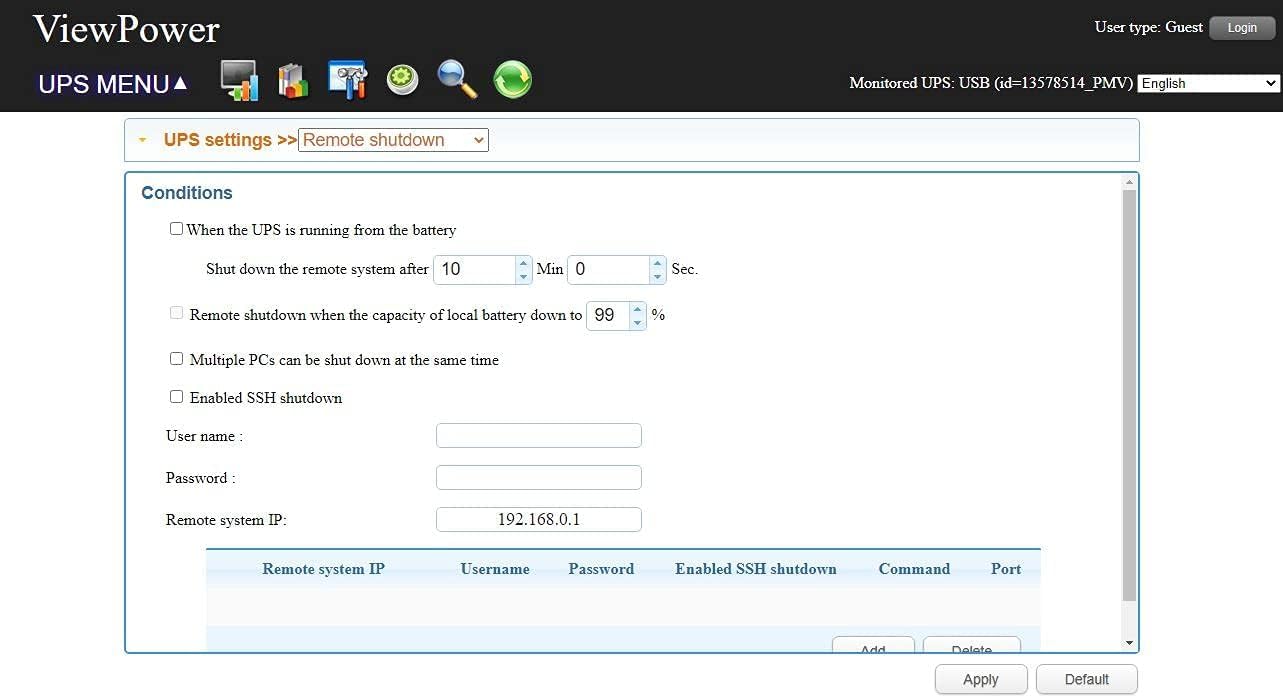Open the magnifying glass search icon

click(457, 80)
